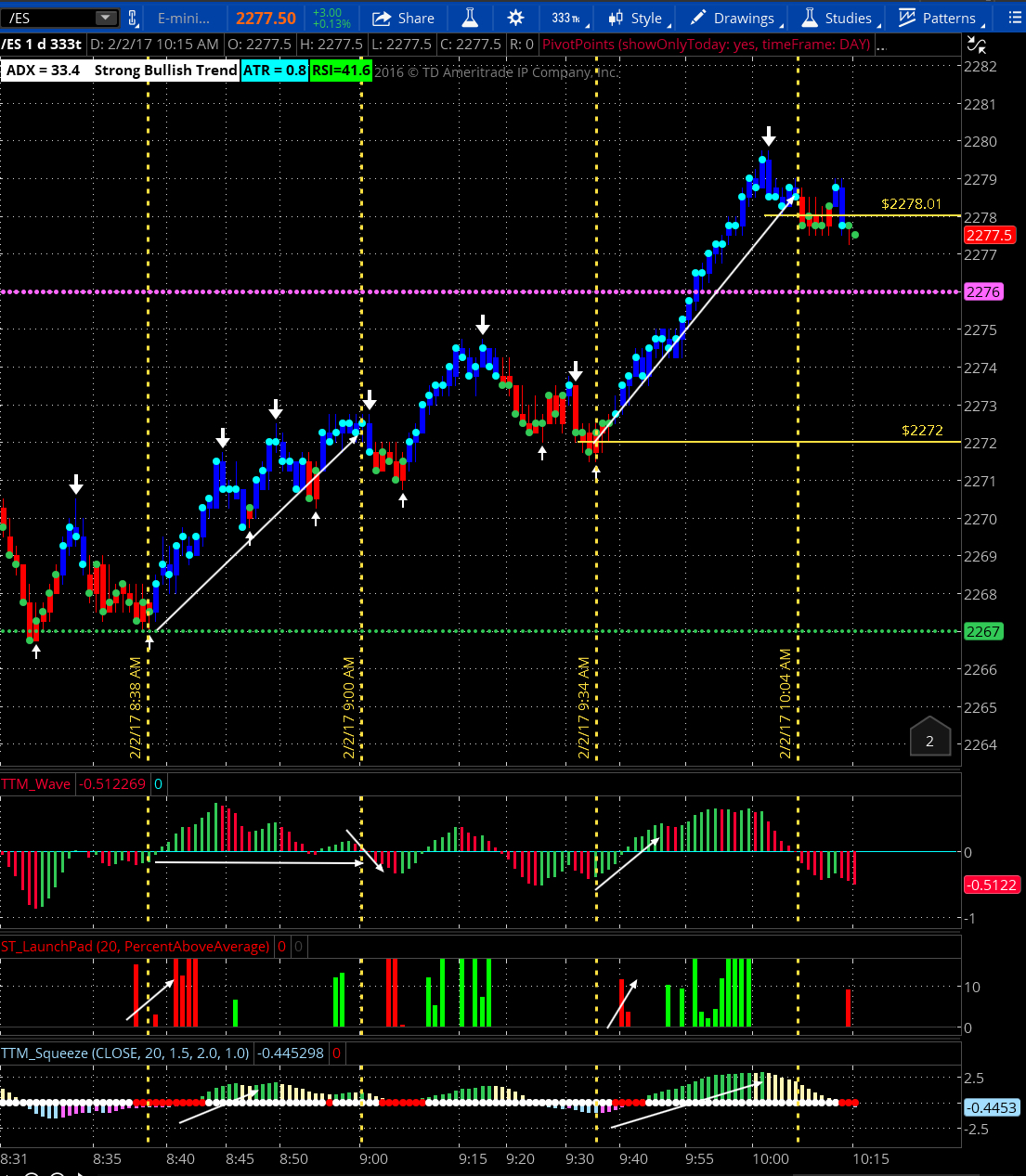Click the PivotPoints study label
Image resolution: width=1026 pixels, height=1176 pixels.
point(706,44)
